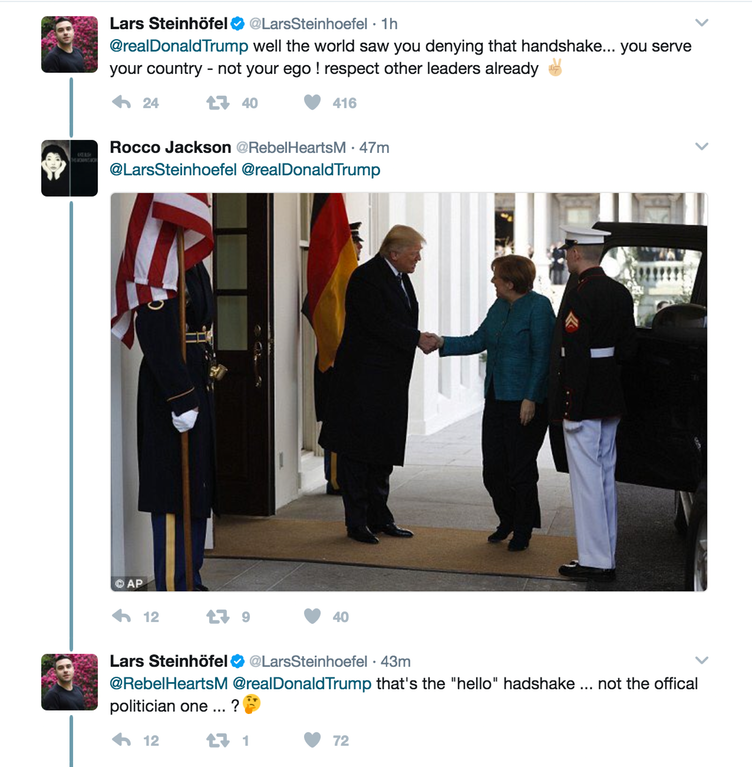Like the tweet with 72 likes
Viewport: 752px width, 767px height.
coord(312,740)
